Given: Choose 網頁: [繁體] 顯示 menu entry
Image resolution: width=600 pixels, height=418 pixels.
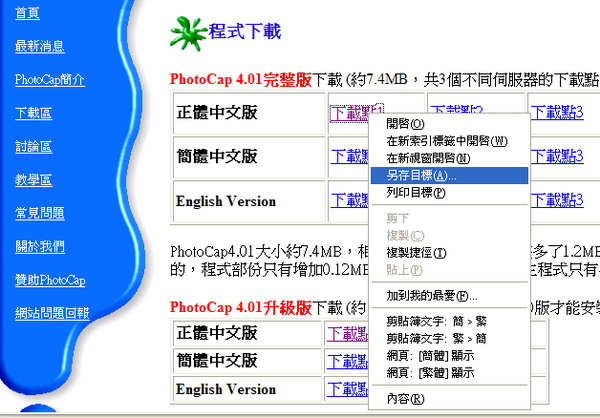Looking at the screenshot, I should point(429,373).
